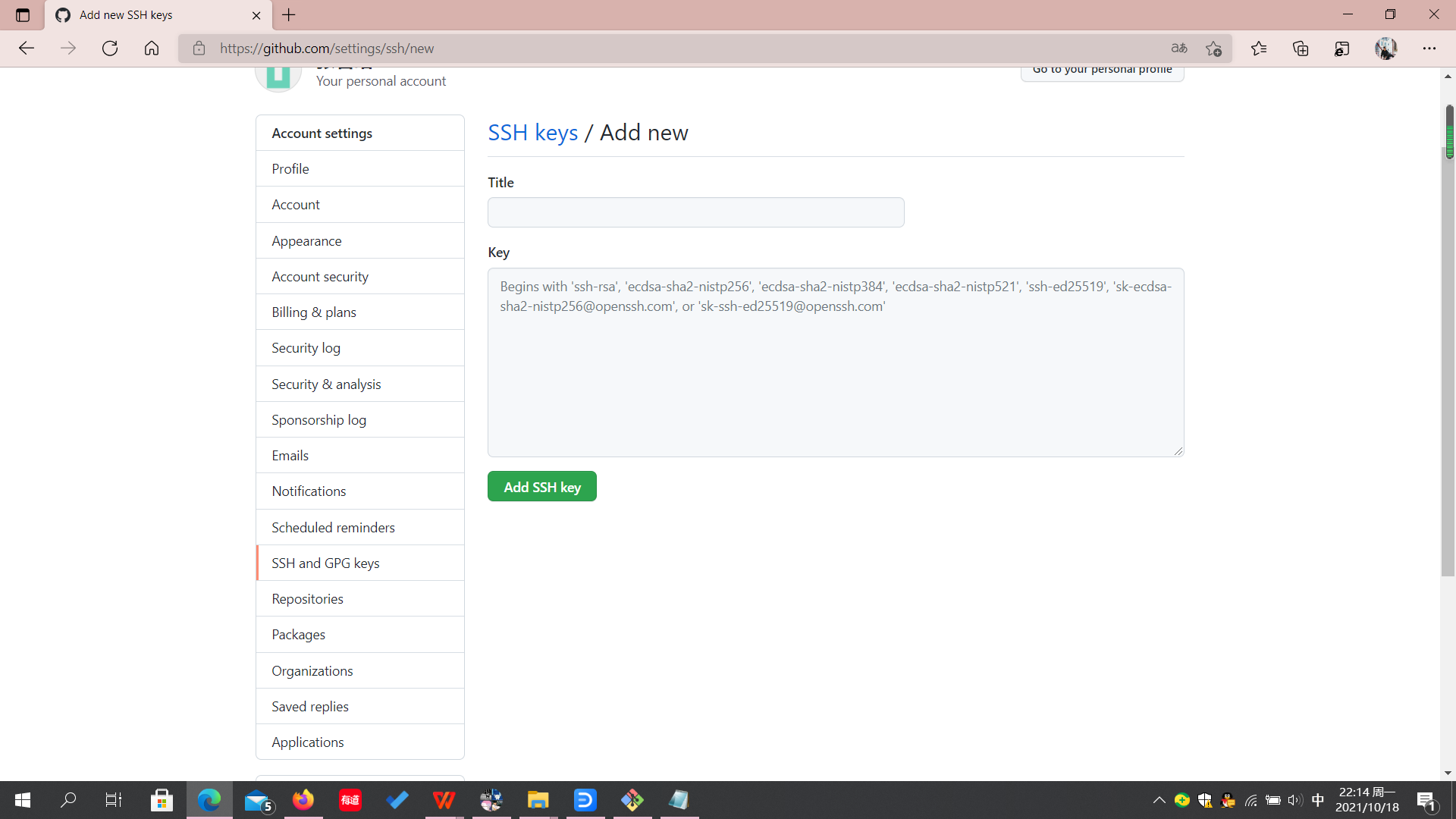Open Notifications settings
This screenshot has width=1456, height=819.
tap(360, 491)
